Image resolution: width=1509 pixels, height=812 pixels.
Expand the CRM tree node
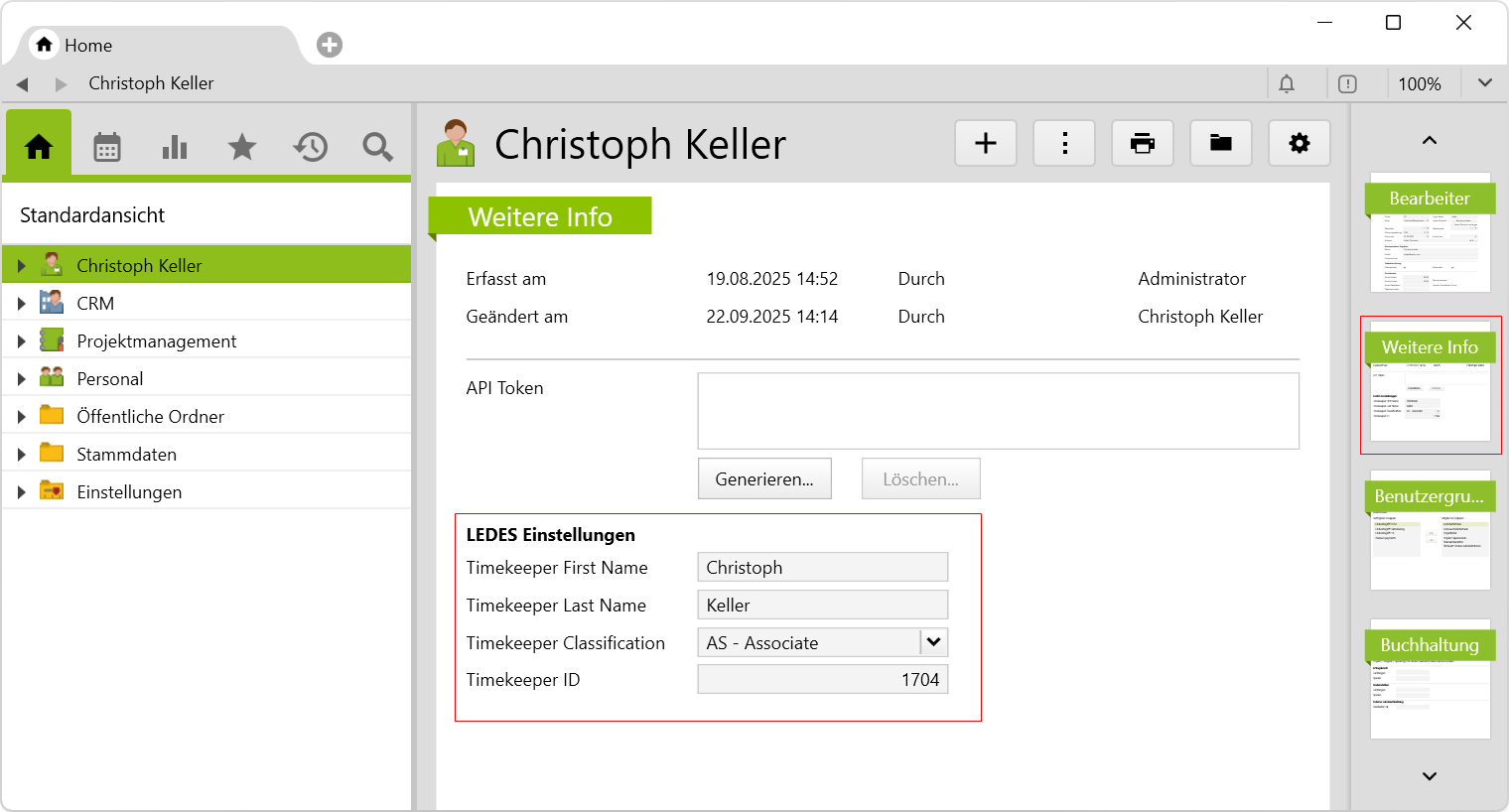[x=21, y=304]
